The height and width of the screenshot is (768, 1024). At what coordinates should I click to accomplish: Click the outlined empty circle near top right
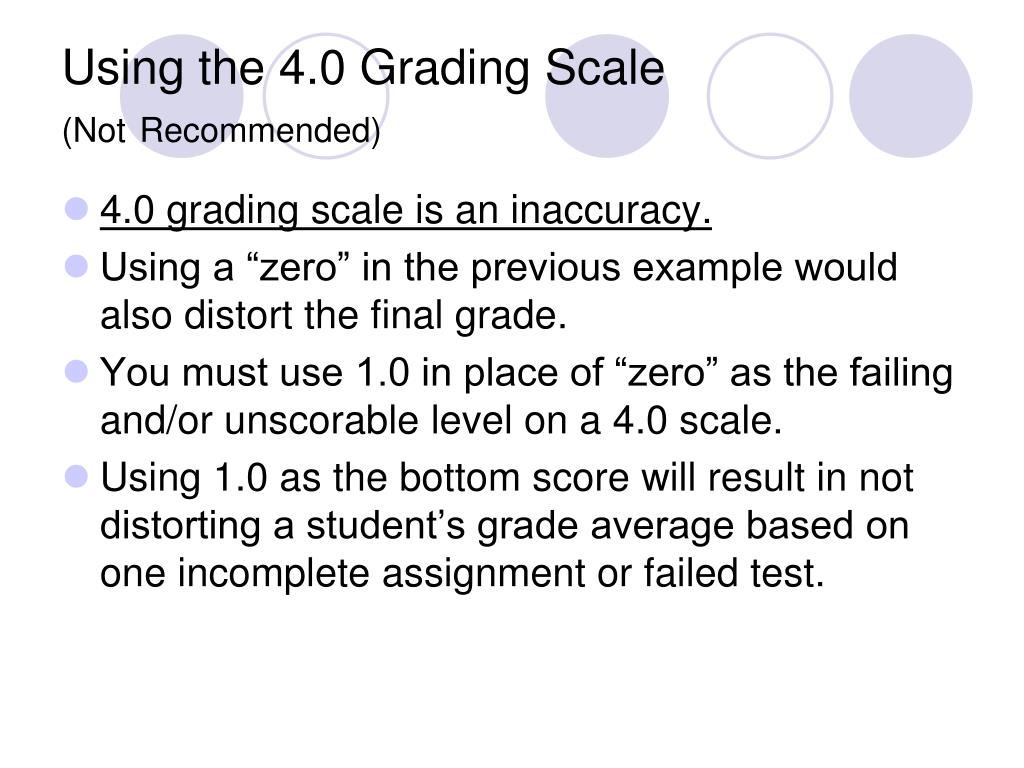[x=770, y=96]
